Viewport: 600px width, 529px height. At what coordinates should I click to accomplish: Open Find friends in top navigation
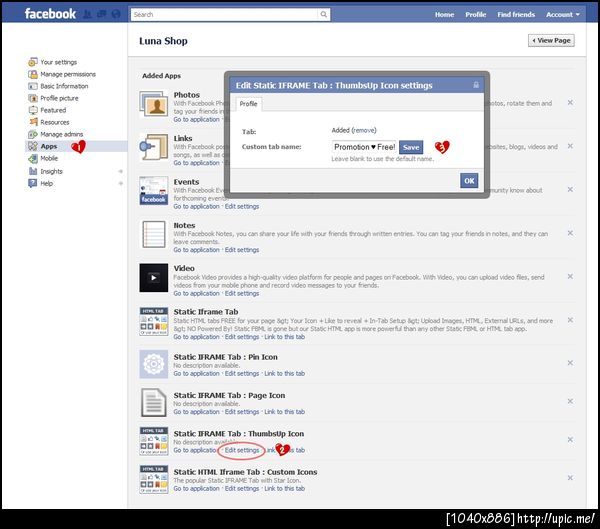coord(516,15)
